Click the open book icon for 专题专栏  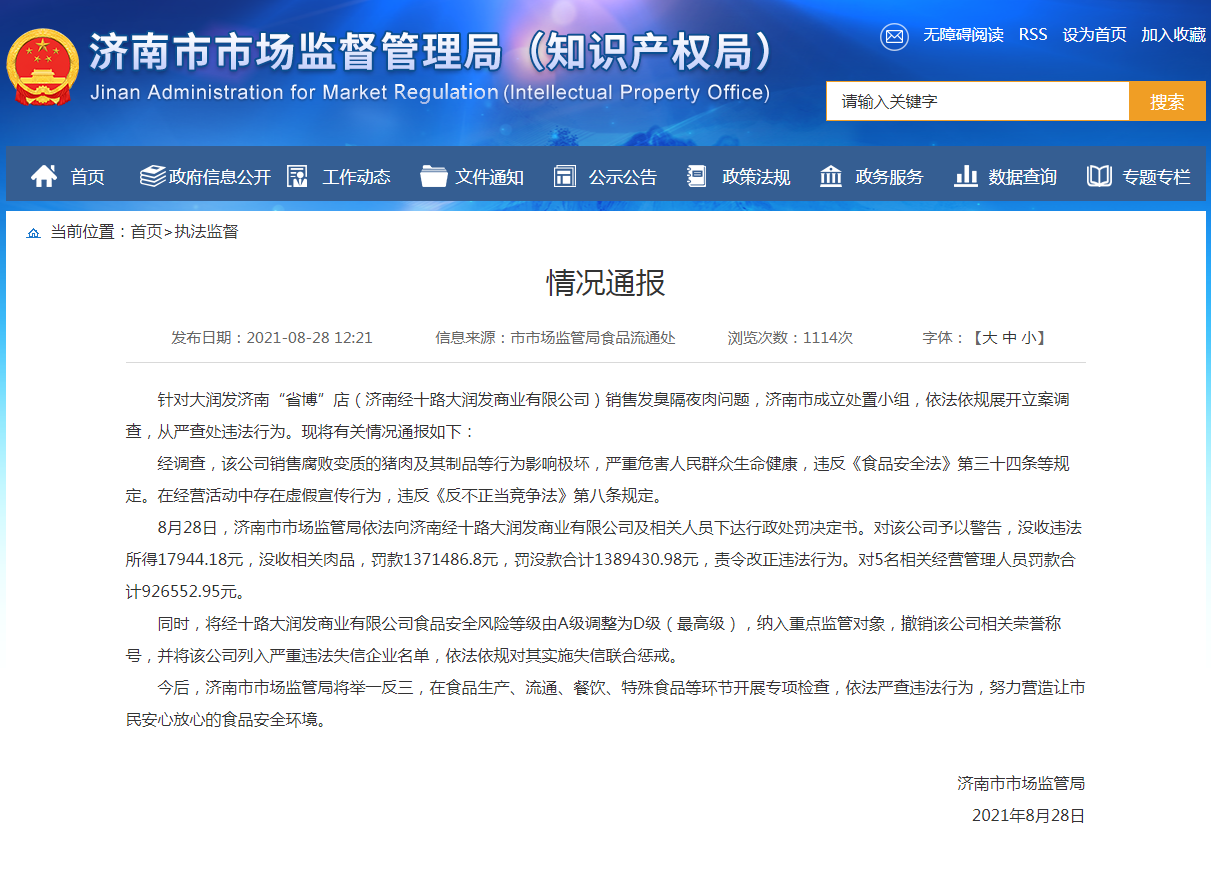coord(1099,177)
